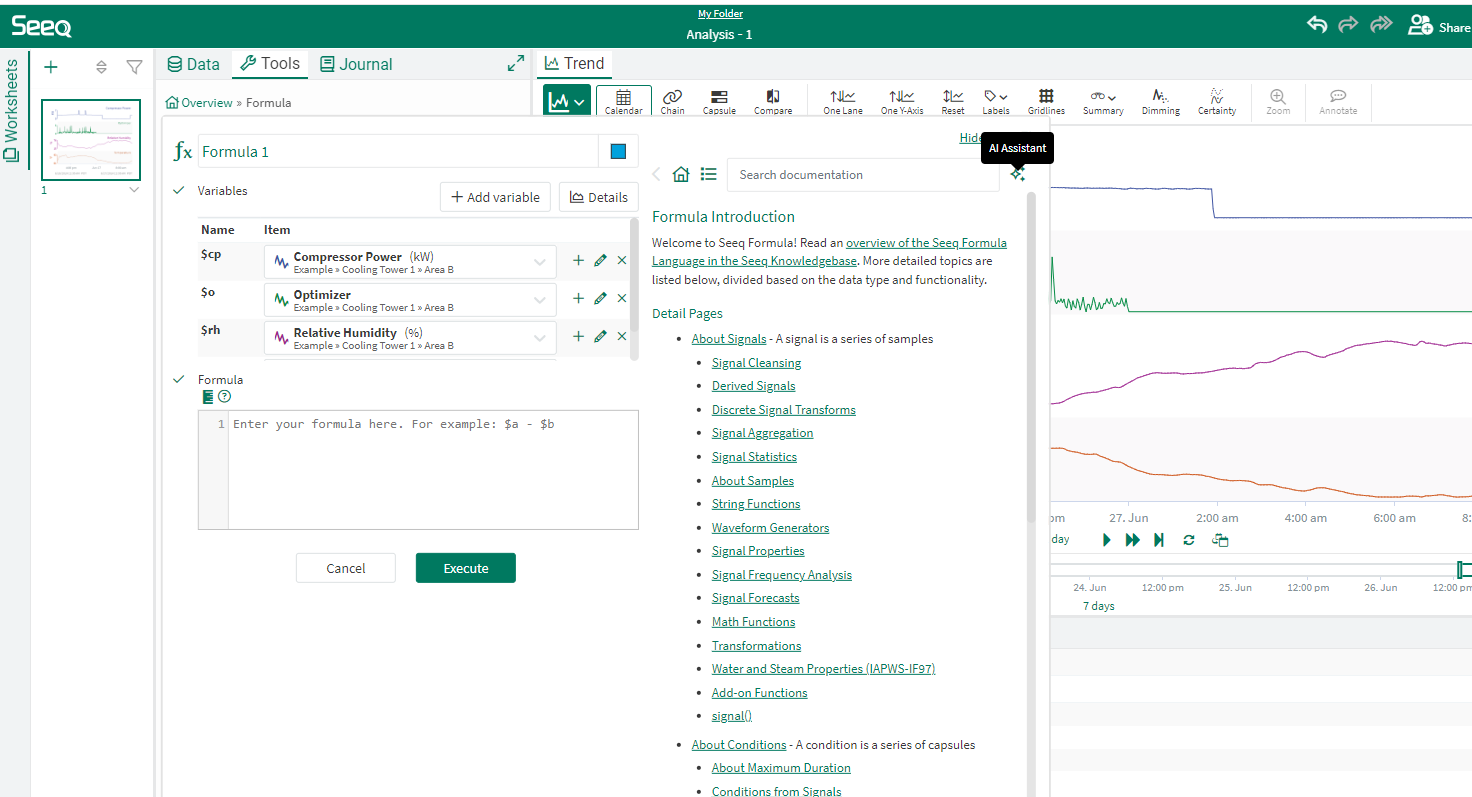This screenshot has width=1472, height=797.
Task: Undo the last action
Action: 1317,25
